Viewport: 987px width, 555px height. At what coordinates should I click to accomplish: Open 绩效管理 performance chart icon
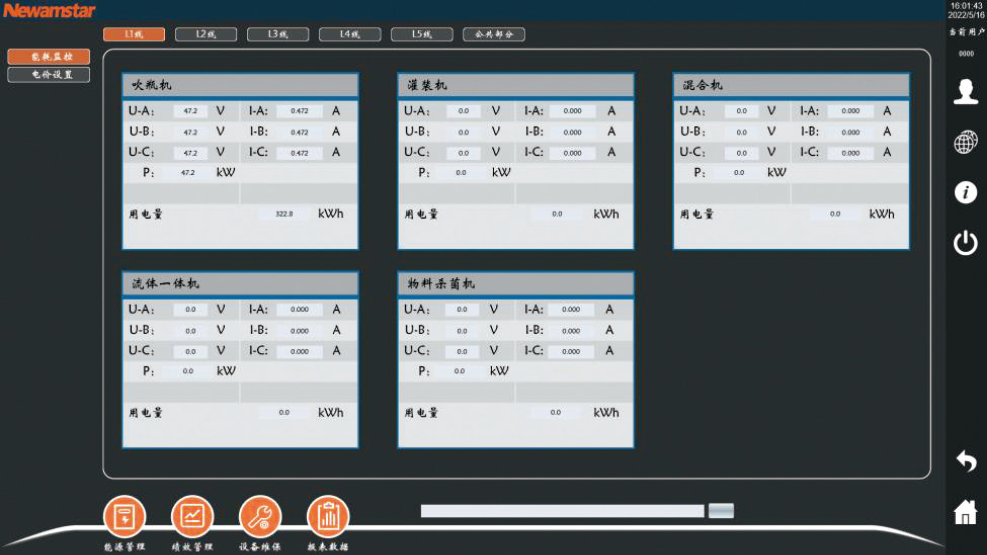193,517
